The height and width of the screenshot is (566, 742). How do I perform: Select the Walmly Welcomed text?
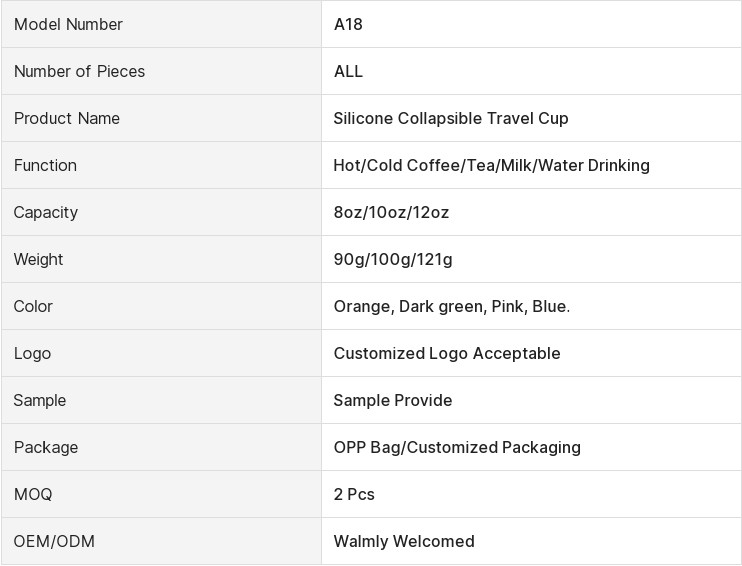404,541
